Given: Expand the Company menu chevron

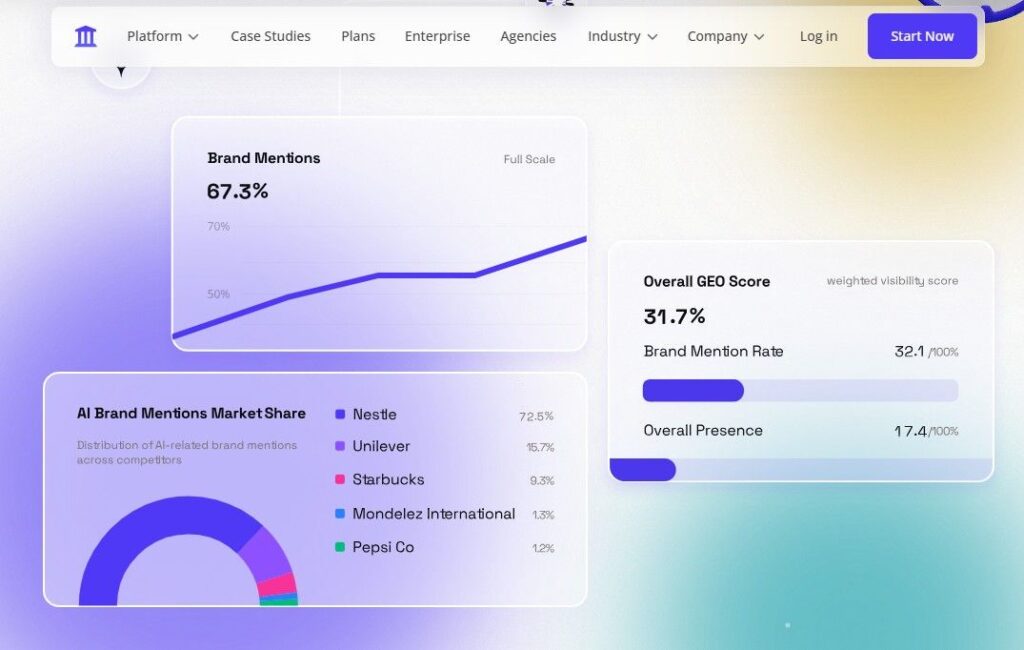Looking at the screenshot, I should (x=759, y=37).
